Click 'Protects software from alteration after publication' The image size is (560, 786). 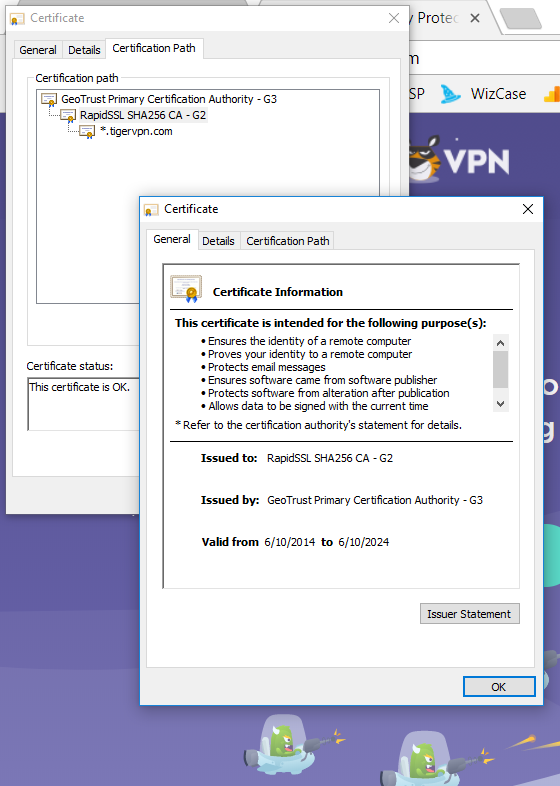[x=328, y=393]
